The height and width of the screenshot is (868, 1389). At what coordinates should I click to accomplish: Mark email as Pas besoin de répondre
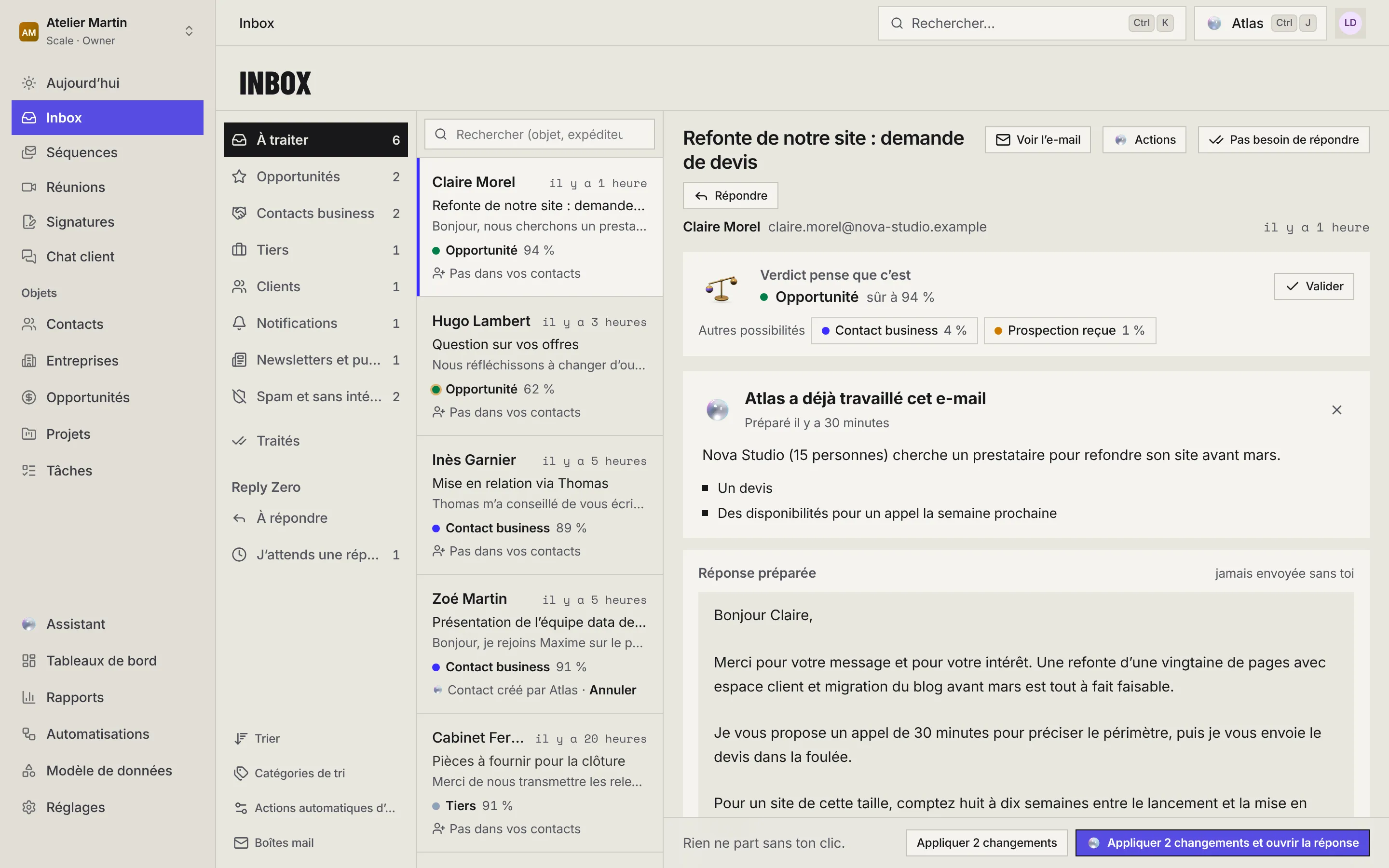(x=1283, y=140)
